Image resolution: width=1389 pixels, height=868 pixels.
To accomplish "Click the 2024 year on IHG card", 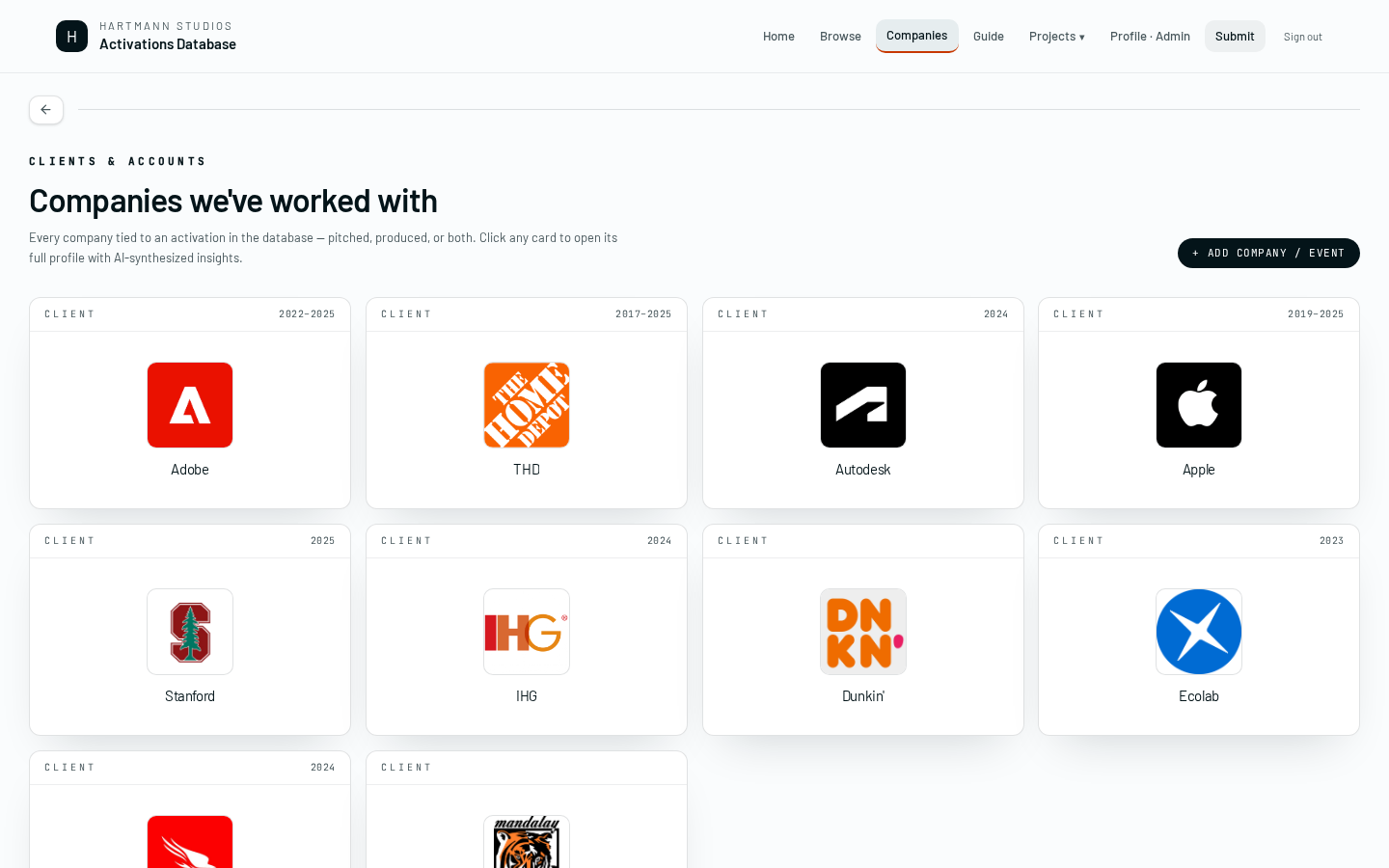I will 660,541.
